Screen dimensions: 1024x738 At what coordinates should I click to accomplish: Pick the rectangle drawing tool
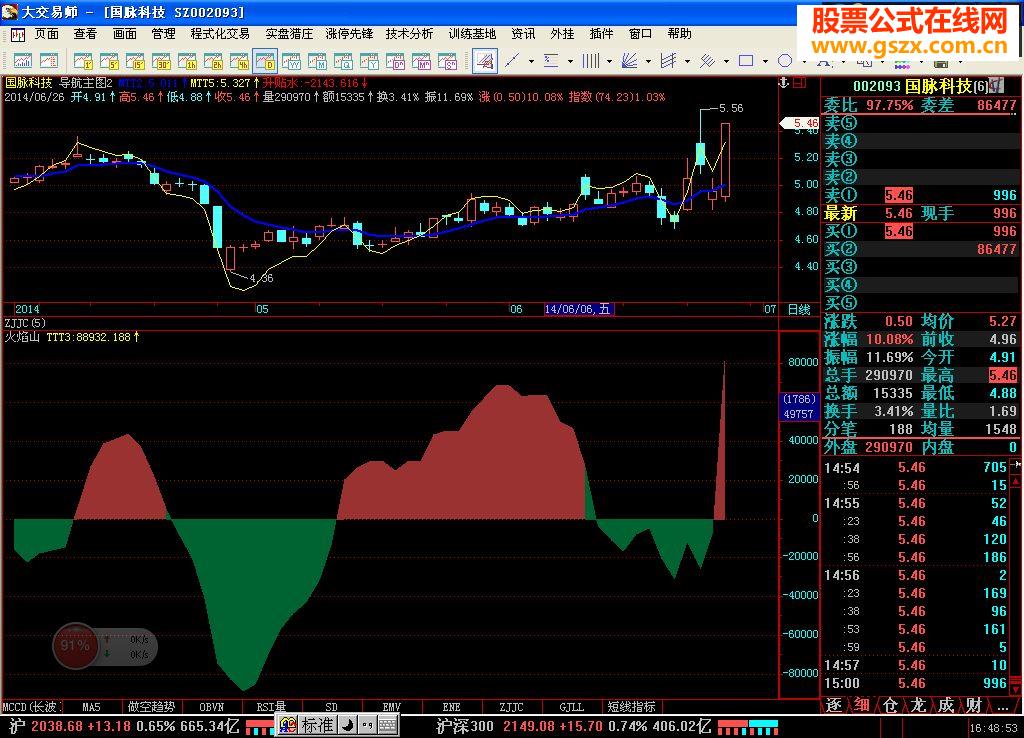(x=745, y=61)
